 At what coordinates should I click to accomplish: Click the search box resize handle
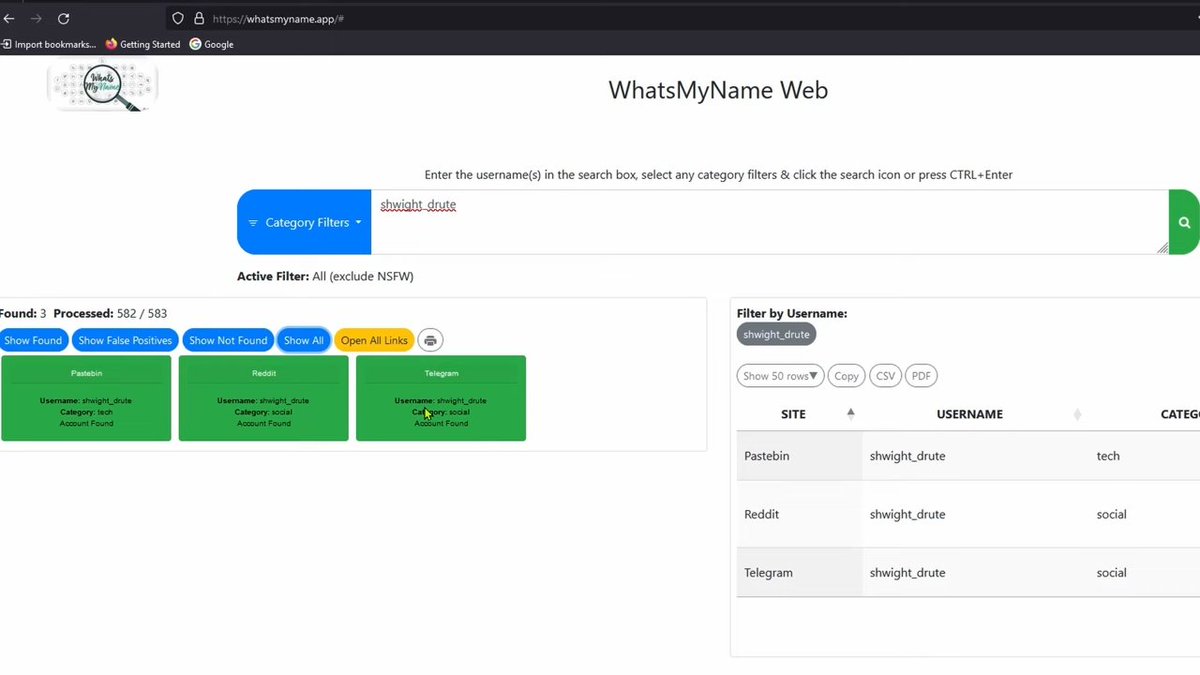(x=1162, y=247)
